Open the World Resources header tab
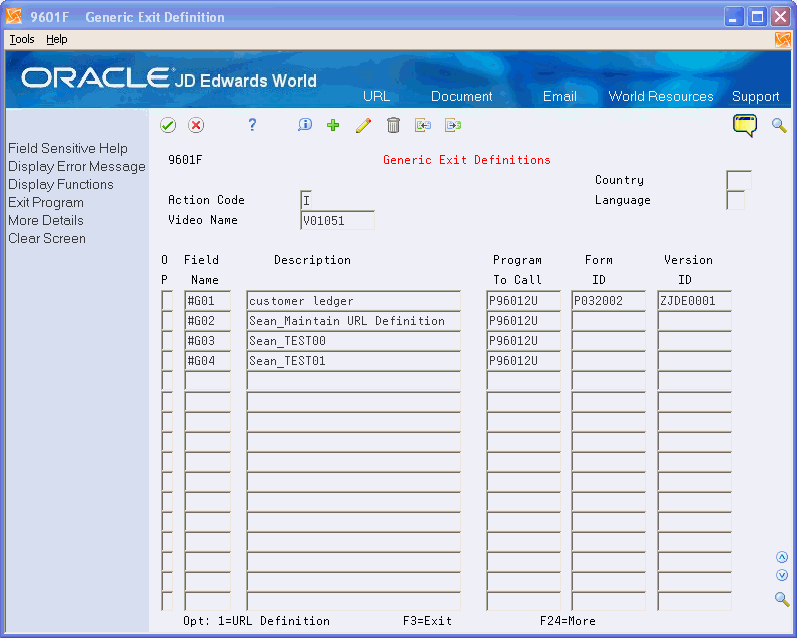 pyautogui.click(x=661, y=96)
